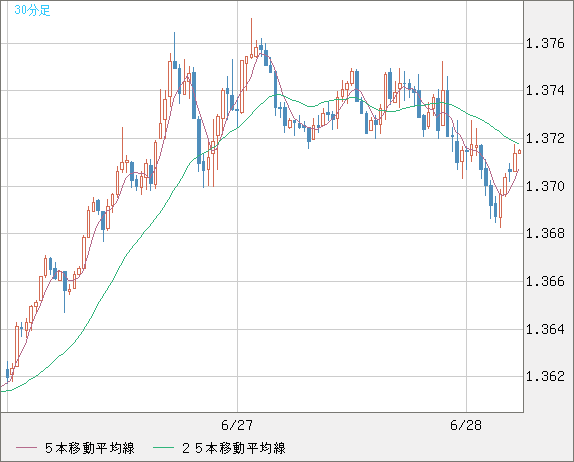
Task: Click the 5本移動平均線 legend text
Action: (x=90, y=448)
